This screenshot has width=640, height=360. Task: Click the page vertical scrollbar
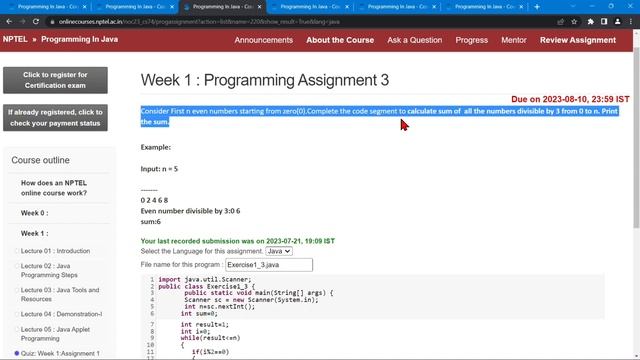[x=636, y=138]
